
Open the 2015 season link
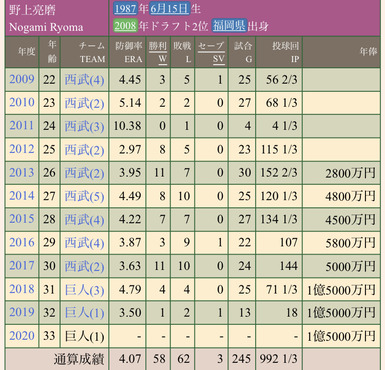[x=22, y=219]
